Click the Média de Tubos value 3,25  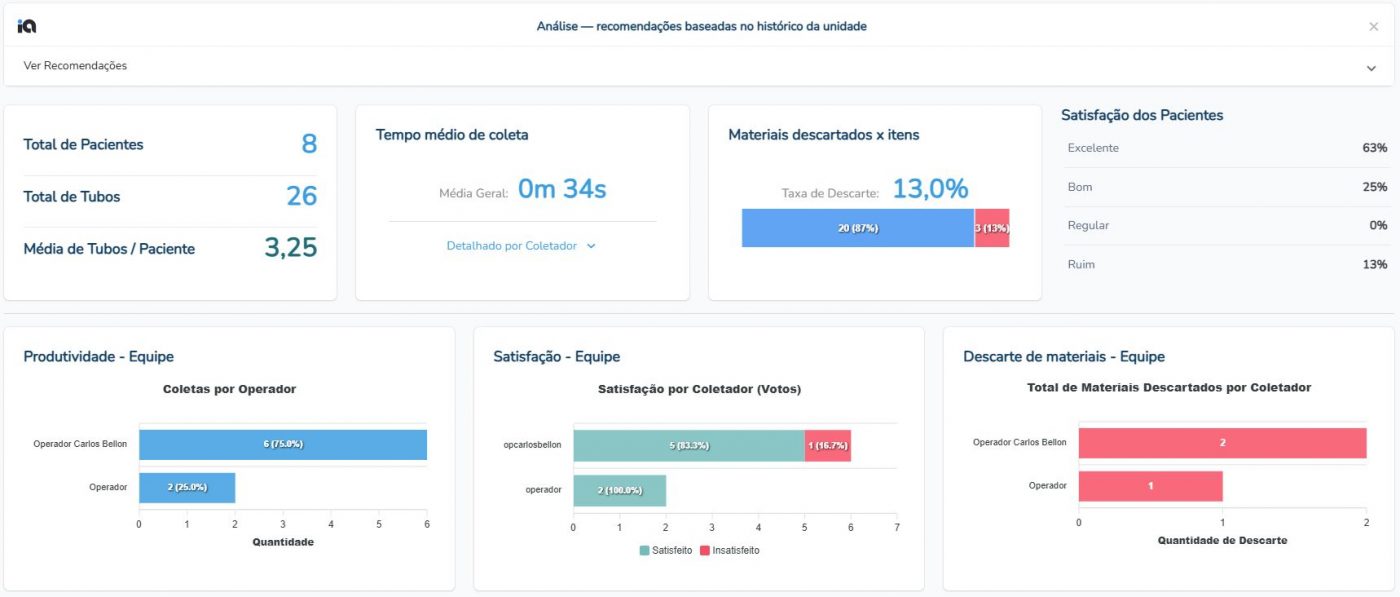pyautogui.click(x=291, y=248)
